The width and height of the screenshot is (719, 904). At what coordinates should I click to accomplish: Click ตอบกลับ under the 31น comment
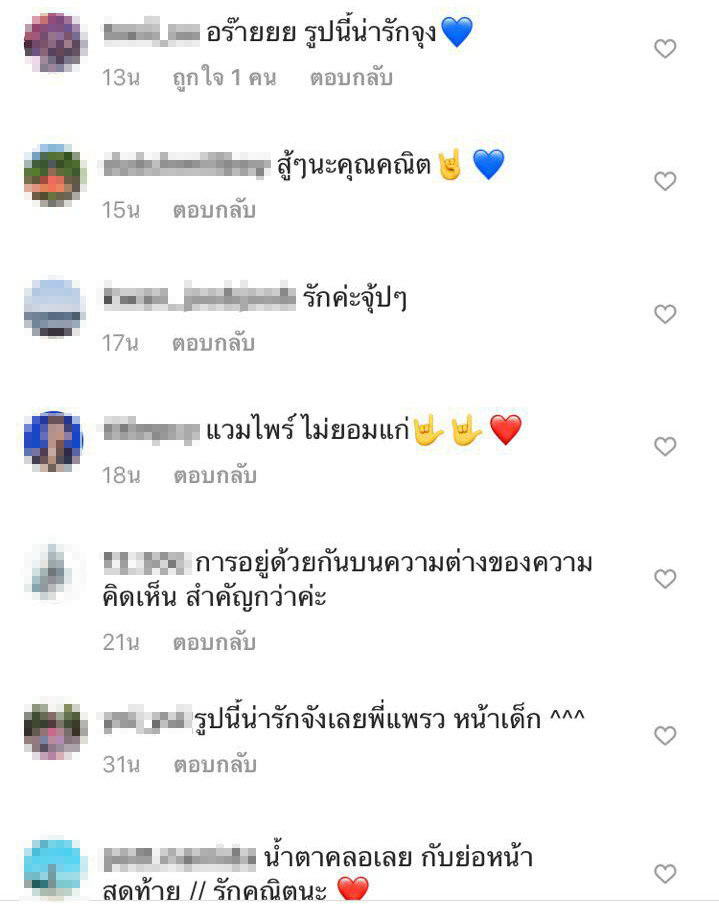click(x=215, y=764)
